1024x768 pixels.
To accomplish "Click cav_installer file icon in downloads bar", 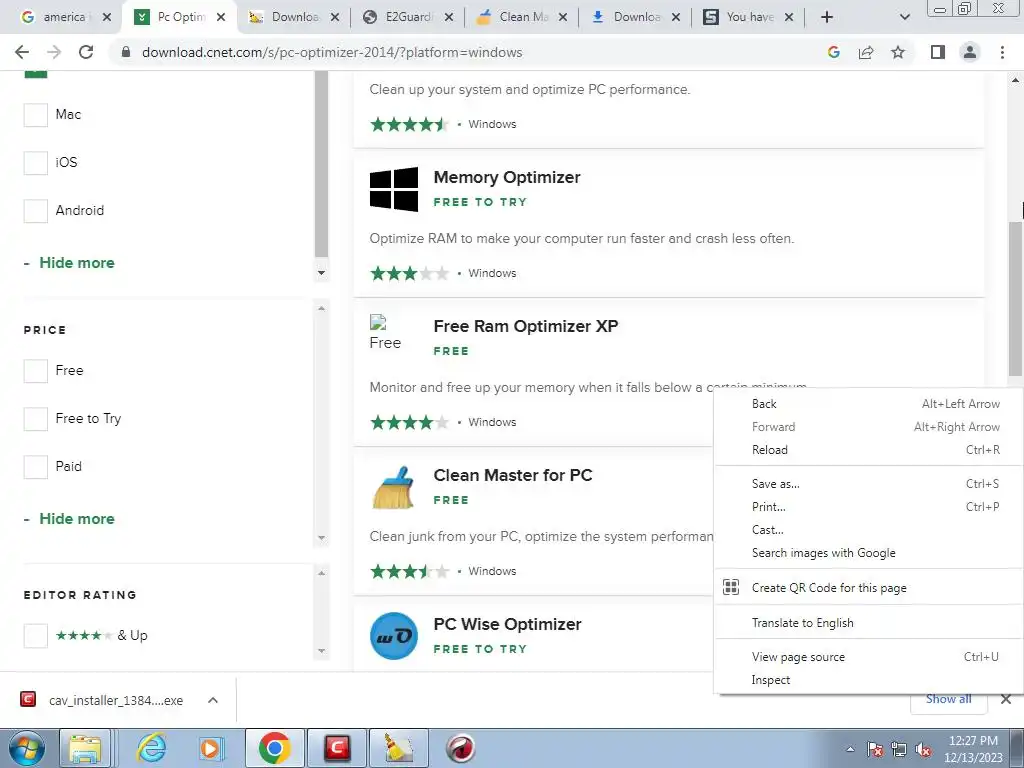I will (28, 699).
